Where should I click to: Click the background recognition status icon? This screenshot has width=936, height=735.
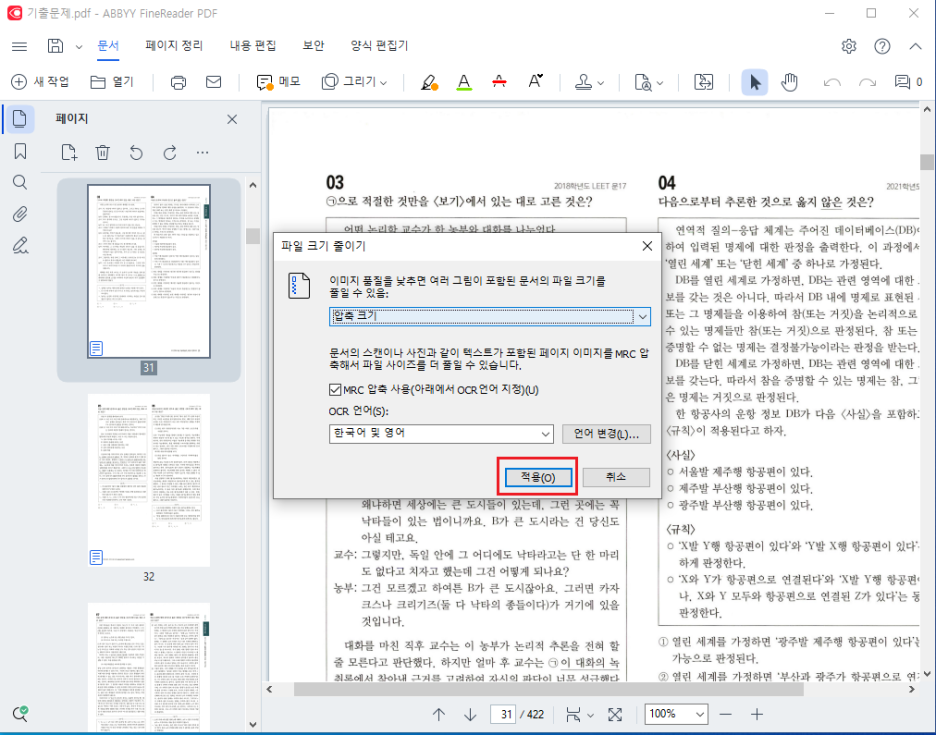(x=20, y=713)
